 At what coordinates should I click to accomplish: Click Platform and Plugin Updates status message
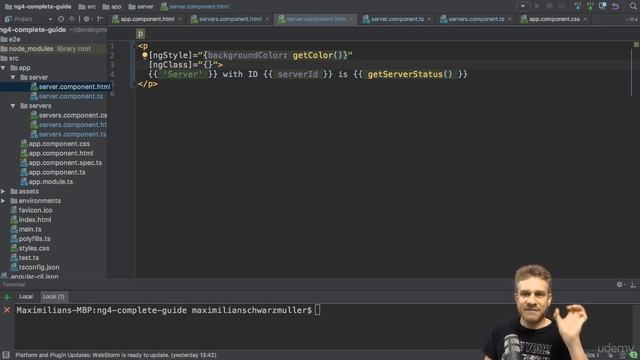(116, 355)
